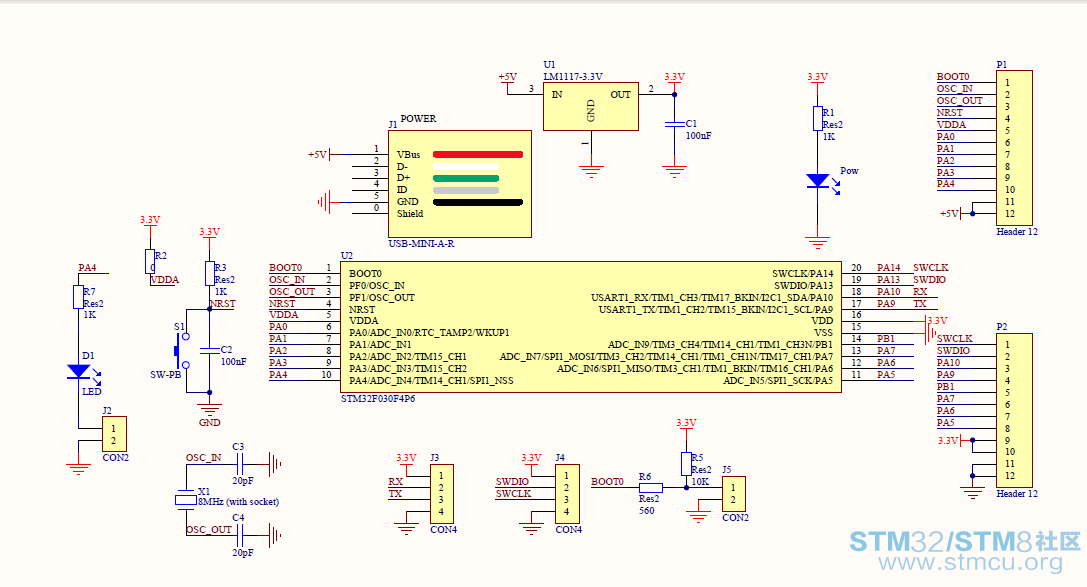Screen dimensions: 1087x587
Task: Click the gray ID bar in the USB connector
Action: [x=466, y=190]
